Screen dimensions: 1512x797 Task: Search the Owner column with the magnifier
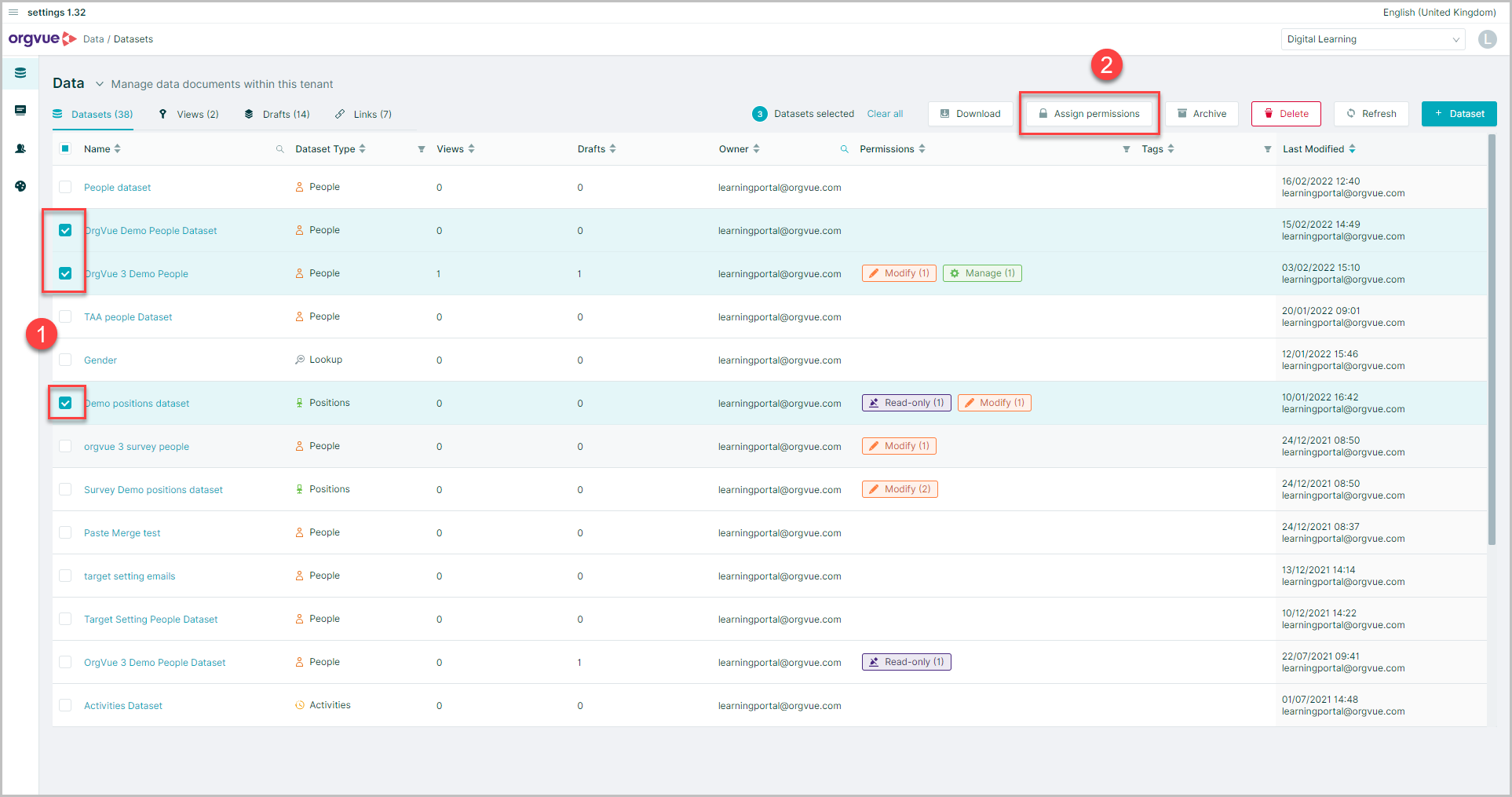(845, 149)
